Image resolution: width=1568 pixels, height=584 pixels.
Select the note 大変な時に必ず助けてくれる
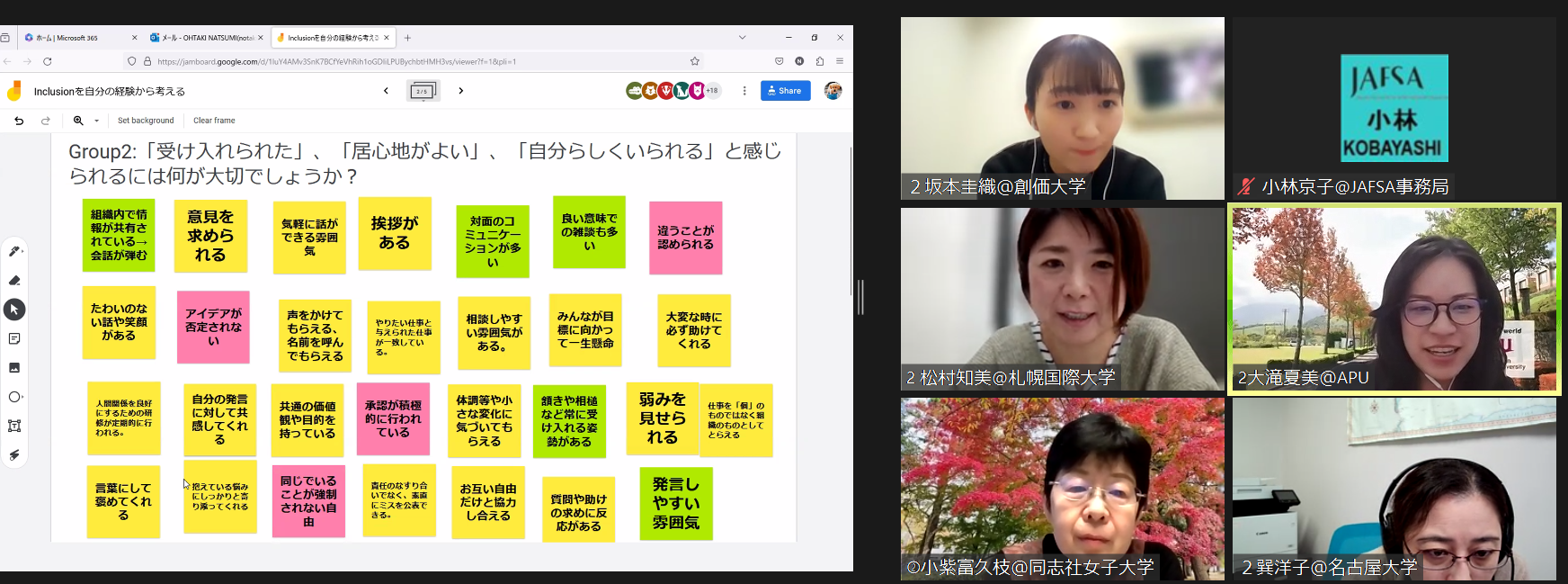click(x=694, y=330)
